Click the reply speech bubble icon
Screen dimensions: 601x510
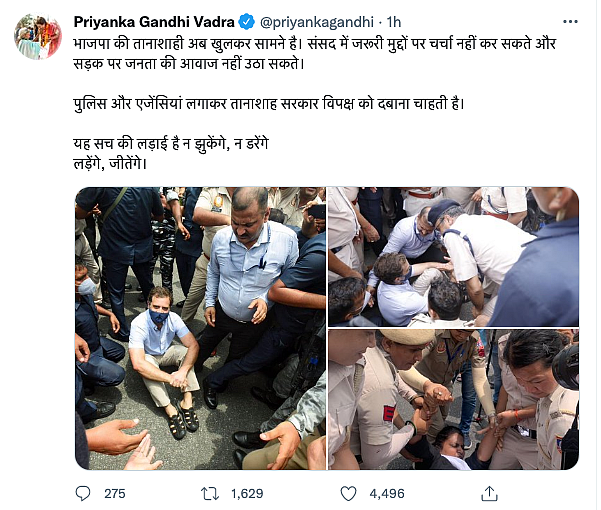click(83, 493)
